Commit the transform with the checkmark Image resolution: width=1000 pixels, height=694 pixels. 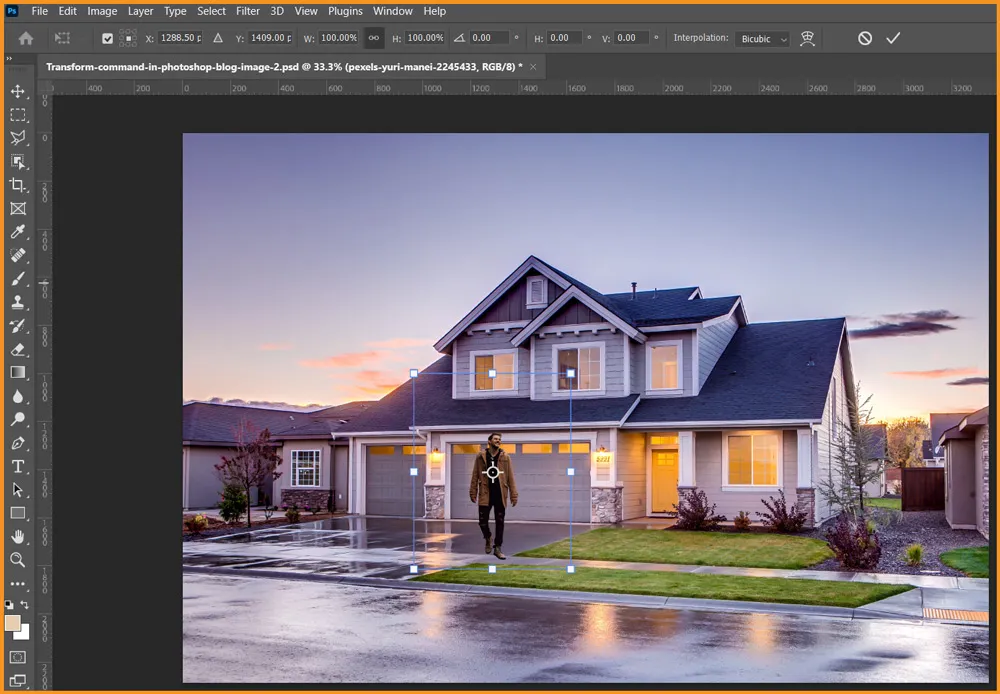tap(893, 38)
